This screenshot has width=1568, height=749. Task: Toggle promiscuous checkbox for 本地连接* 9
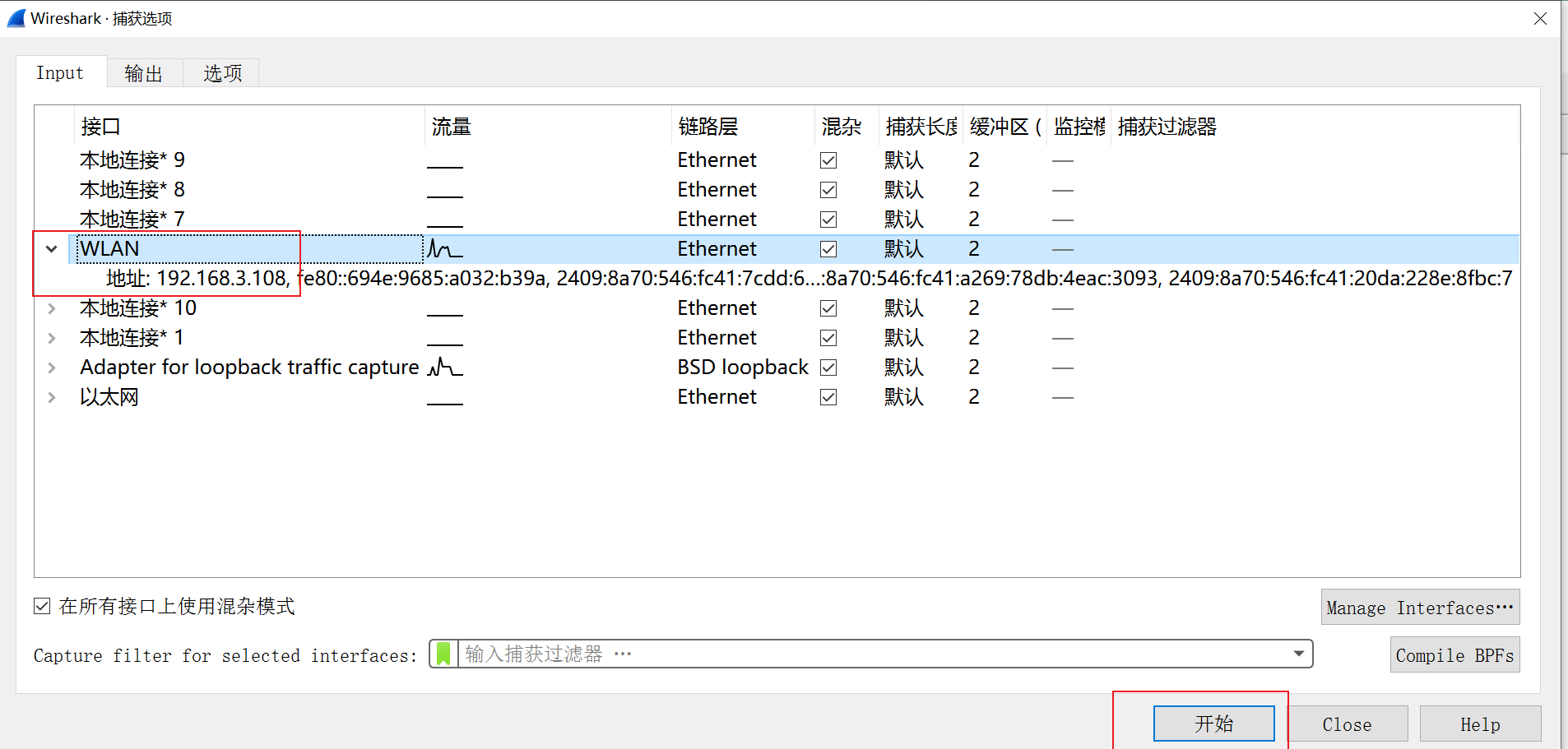[x=828, y=160]
